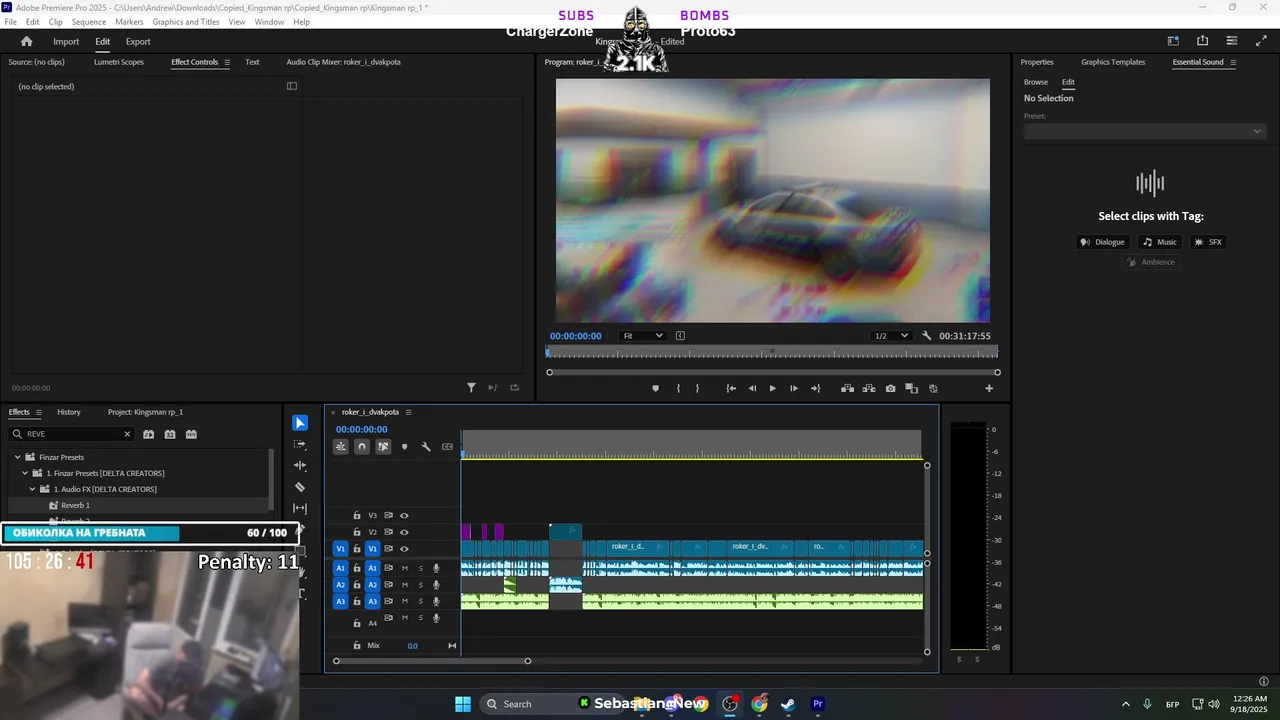The height and width of the screenshot is (720, 1280).
Task: Open Essential Sound Preset dropdown
Action: (1144, 131)
